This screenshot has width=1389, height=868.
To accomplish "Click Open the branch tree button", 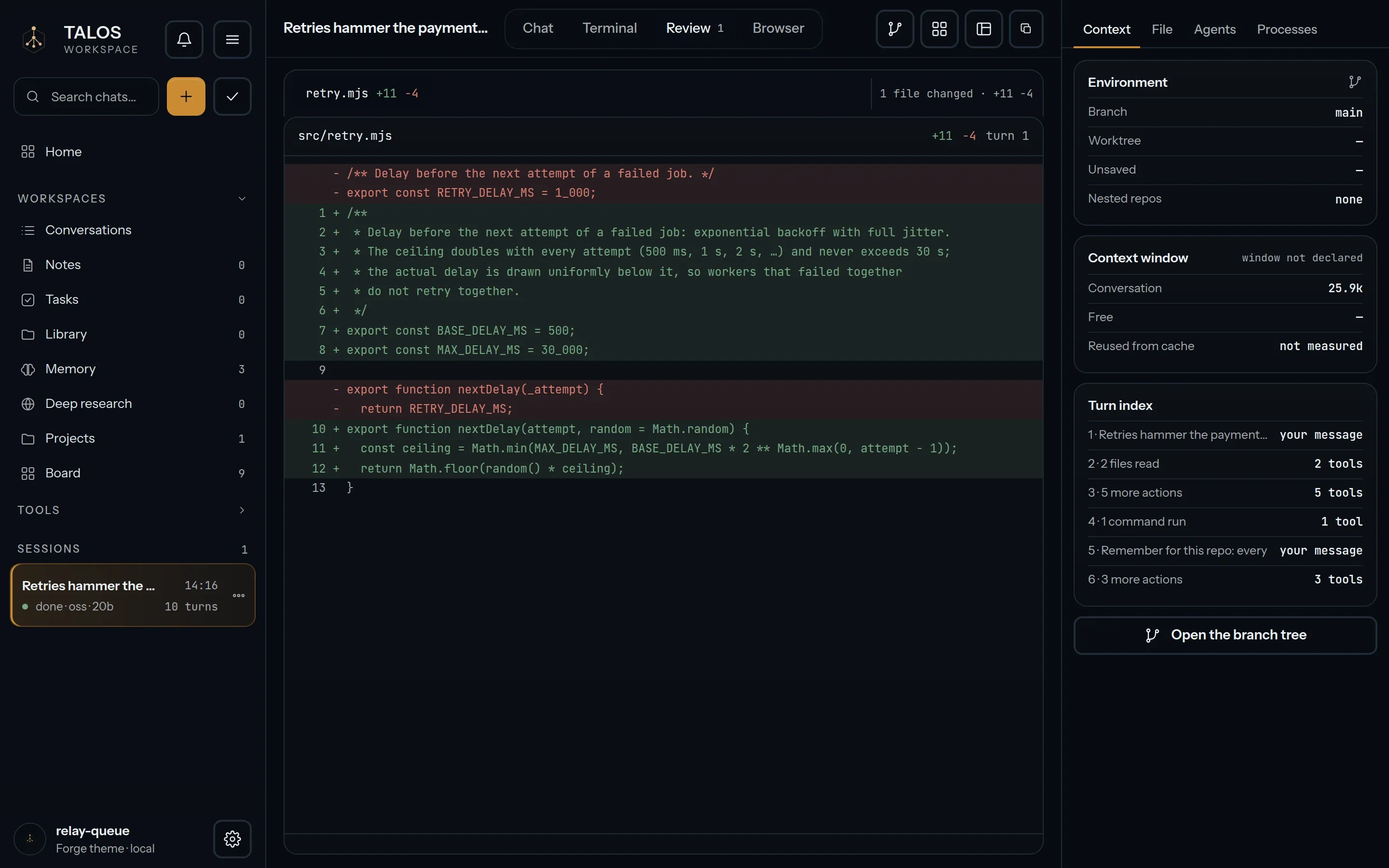I will 1225,635.
